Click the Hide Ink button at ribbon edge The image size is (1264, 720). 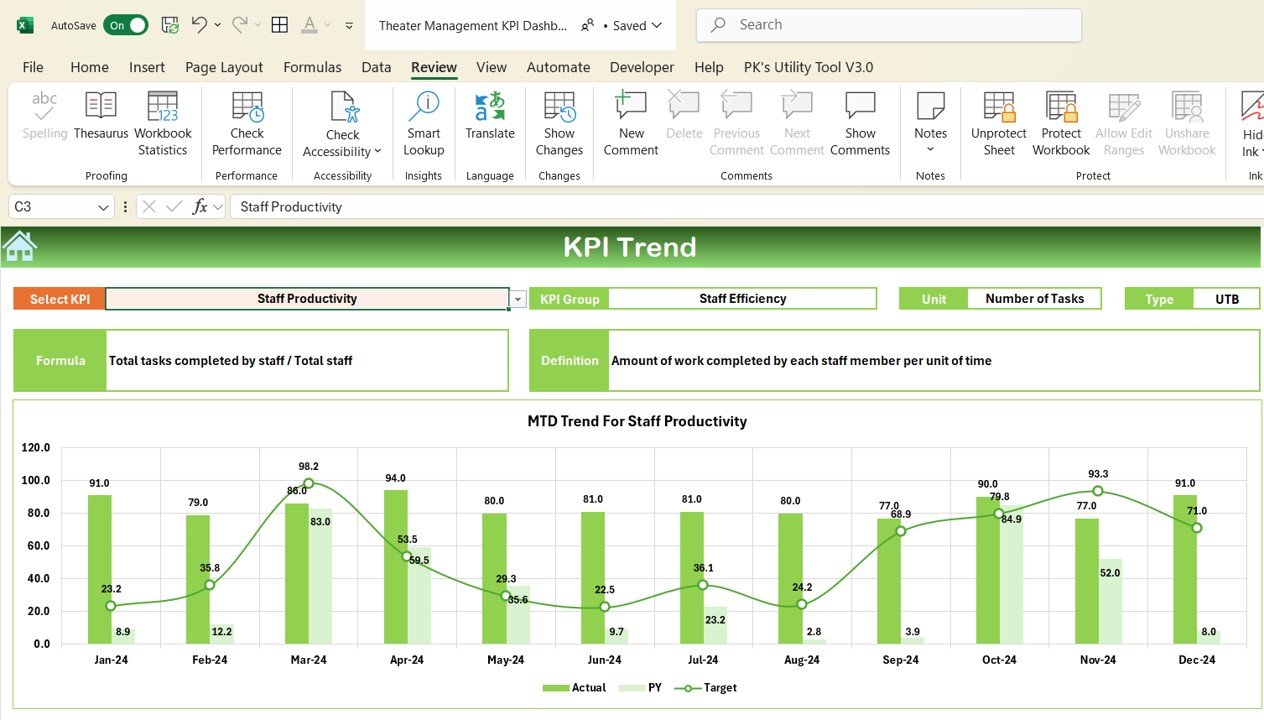[1252, 123]
